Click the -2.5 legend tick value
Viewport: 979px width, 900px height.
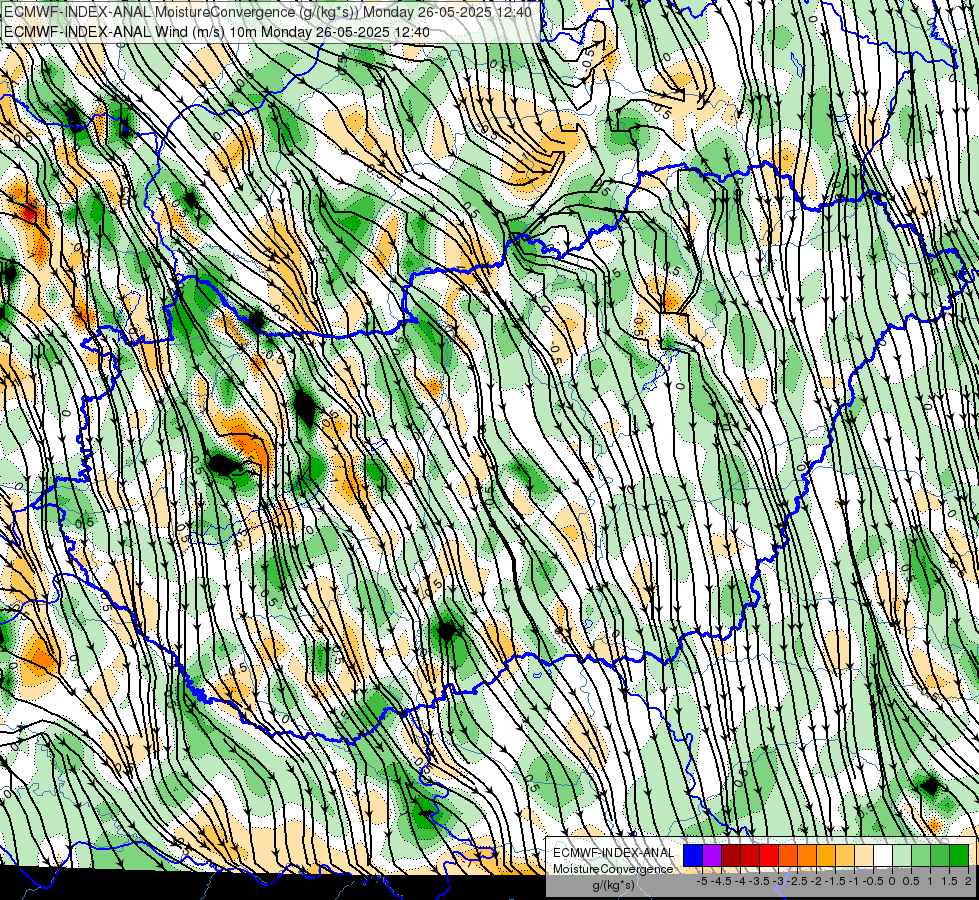point(798,881)
